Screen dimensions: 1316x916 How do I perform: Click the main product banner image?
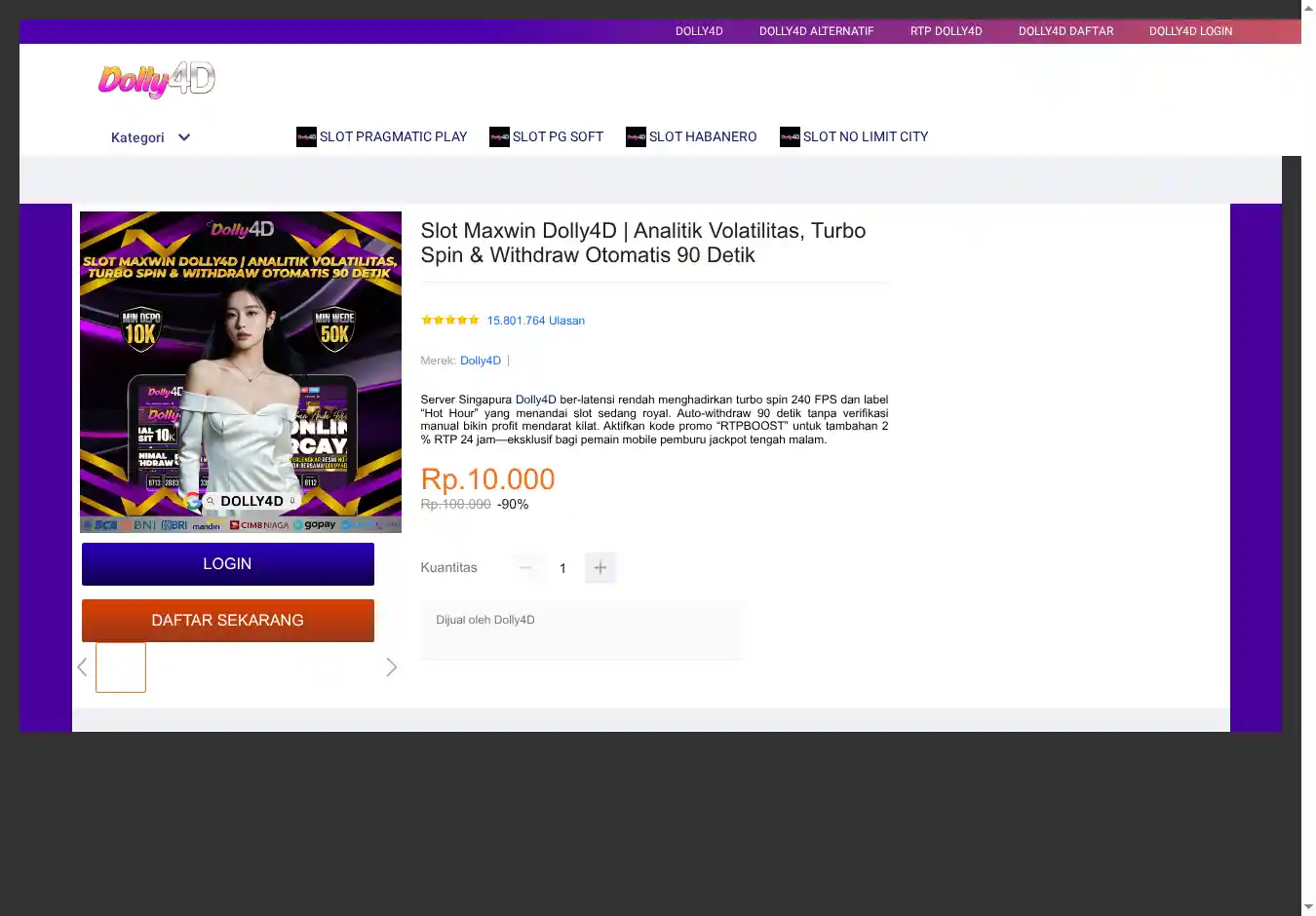(x=241, y=371)
